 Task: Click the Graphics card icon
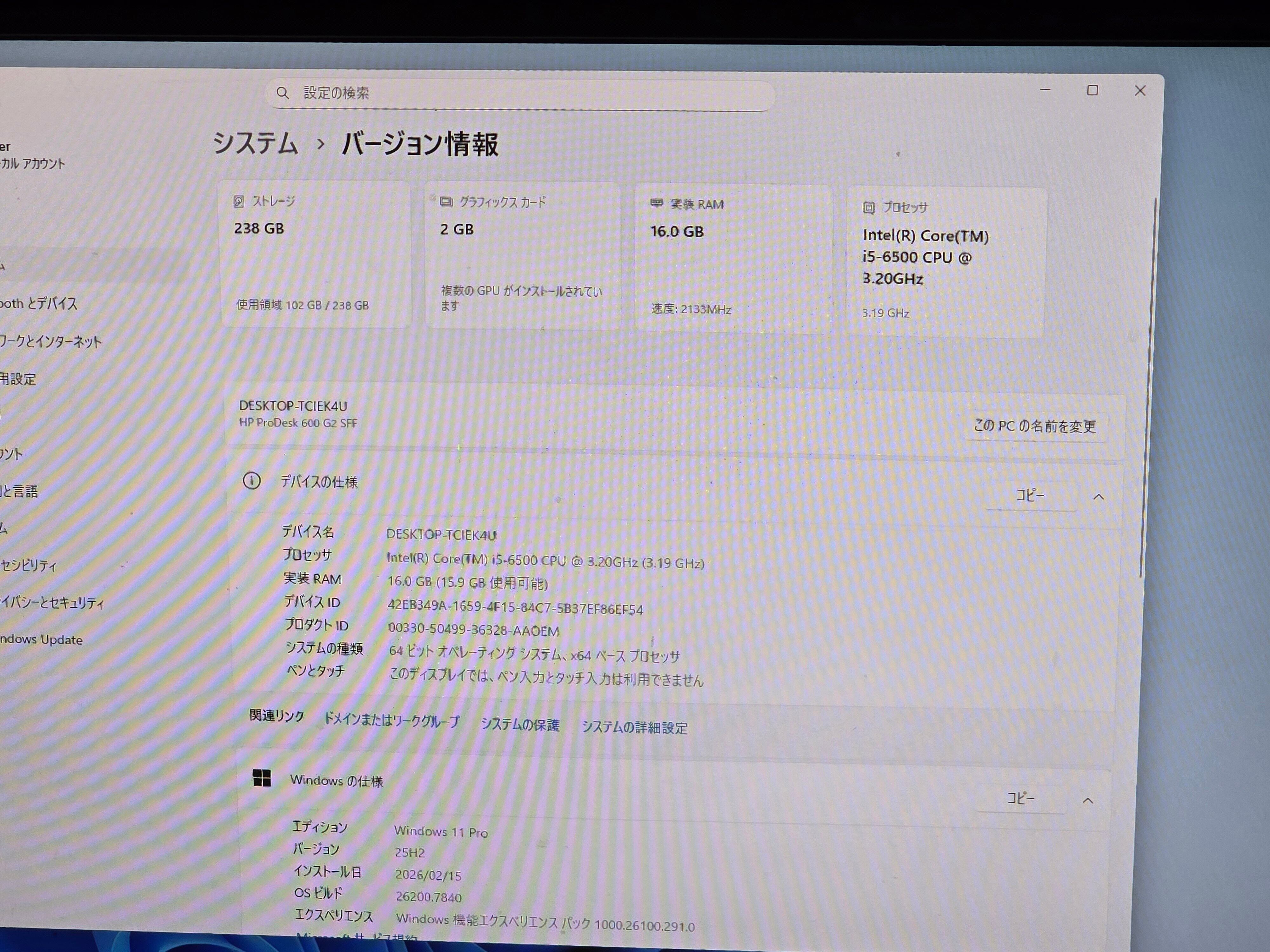click(x=445, y=202)
